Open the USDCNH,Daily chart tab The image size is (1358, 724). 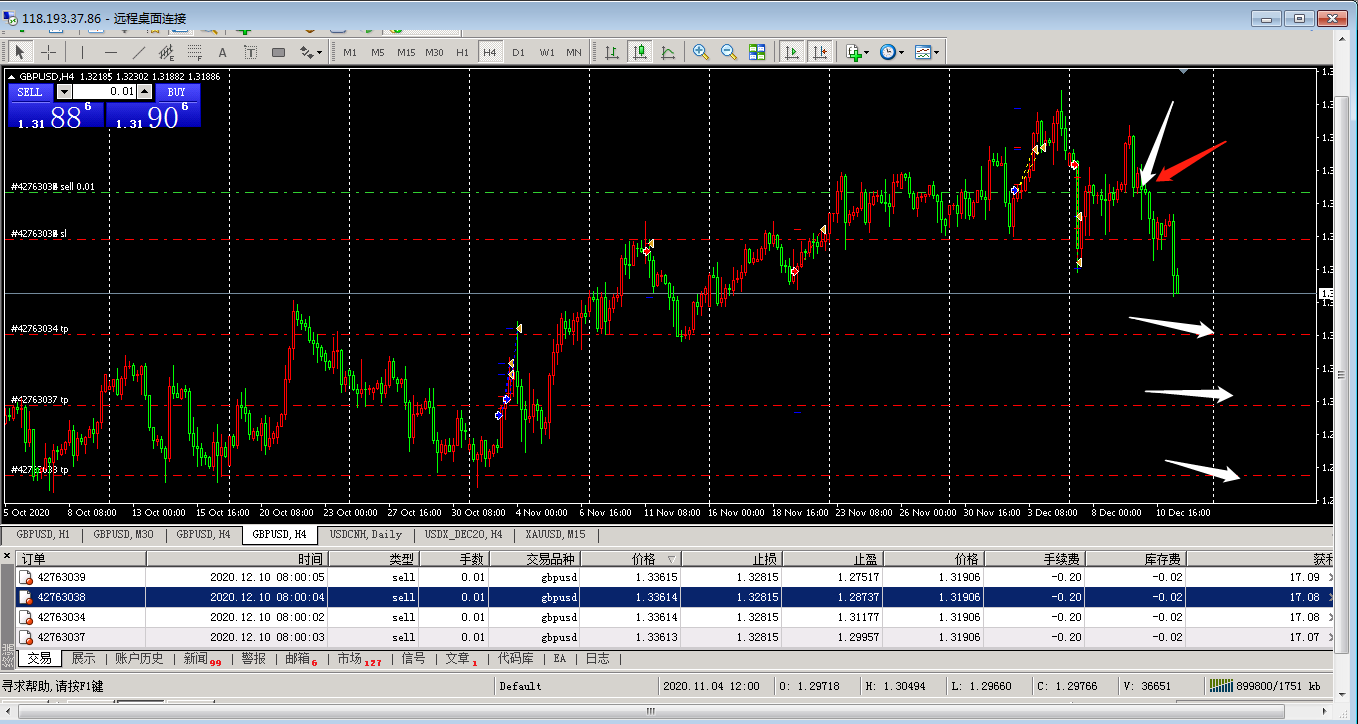(366, 534)
